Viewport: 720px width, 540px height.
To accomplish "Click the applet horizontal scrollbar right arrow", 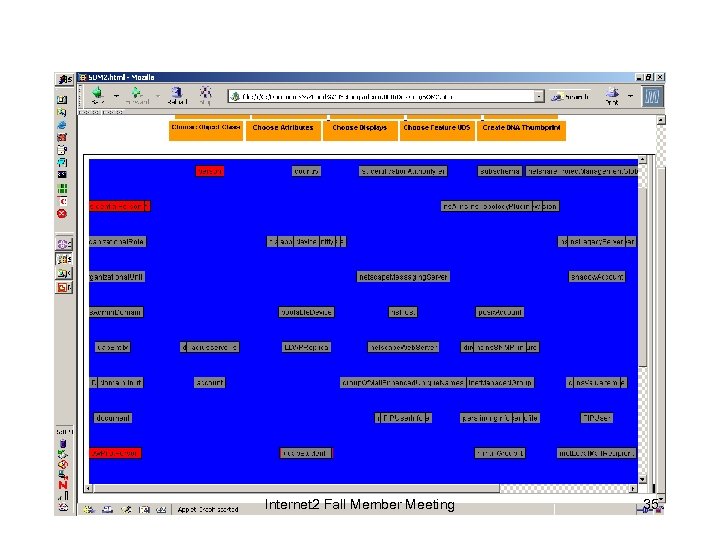I will pyautogui.click(x=633, y=489).
